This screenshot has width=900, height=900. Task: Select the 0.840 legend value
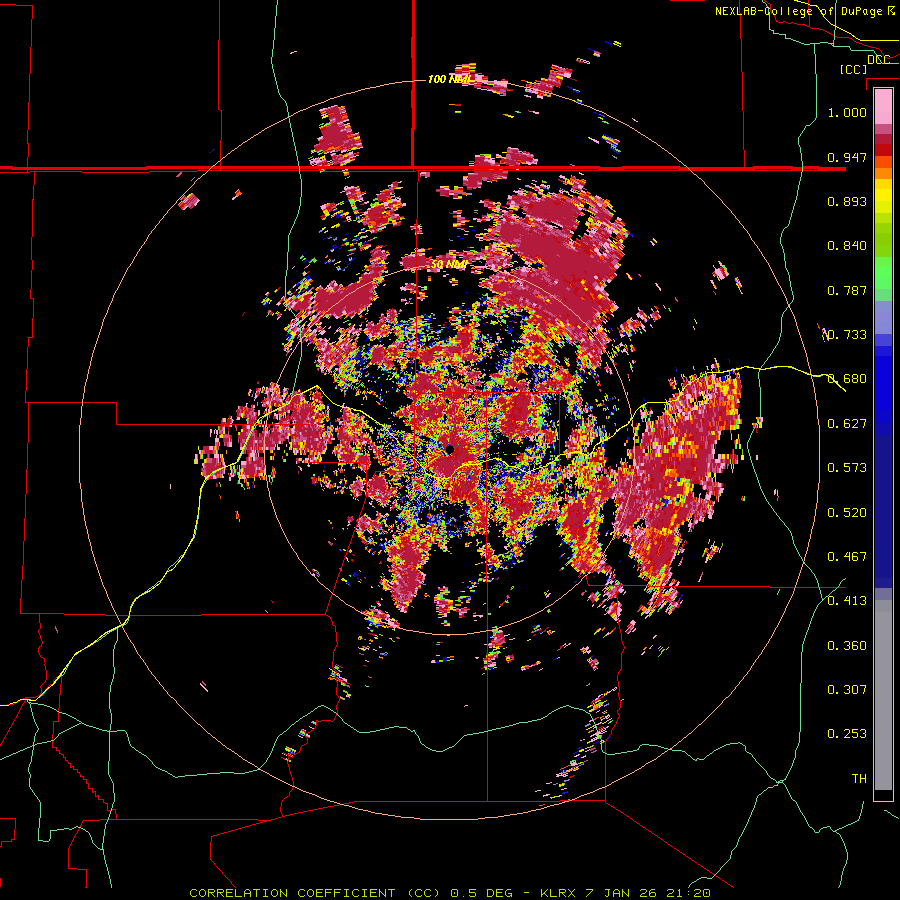(847, 246)
